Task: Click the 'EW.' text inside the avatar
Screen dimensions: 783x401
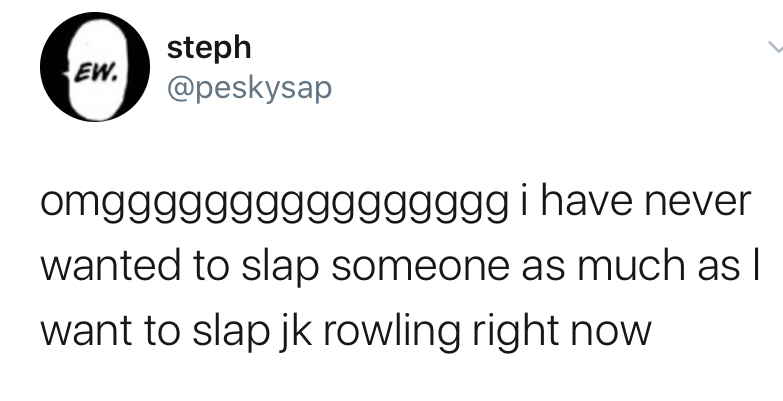Action: [x=97, y=74]
